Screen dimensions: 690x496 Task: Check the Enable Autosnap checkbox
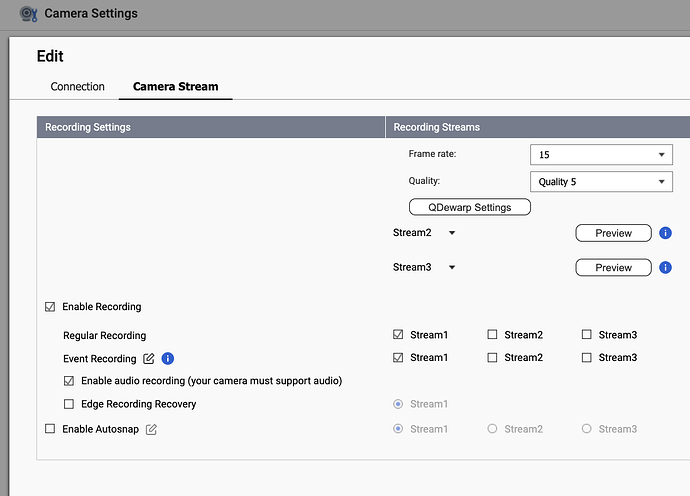[50, 429]
